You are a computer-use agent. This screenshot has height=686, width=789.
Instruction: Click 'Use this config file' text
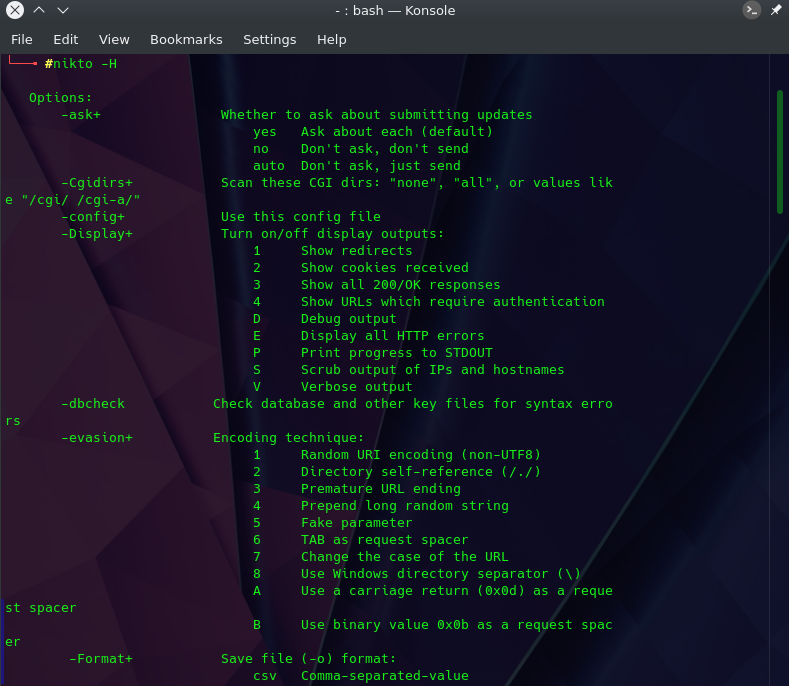tap(301, 217)
